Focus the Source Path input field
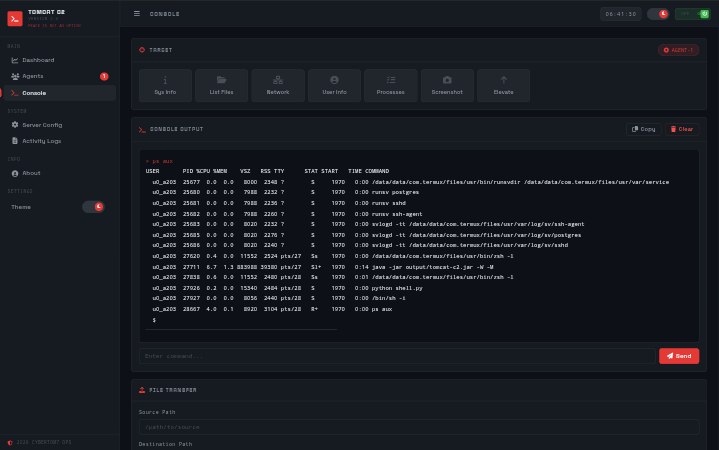 pos(419,427)
